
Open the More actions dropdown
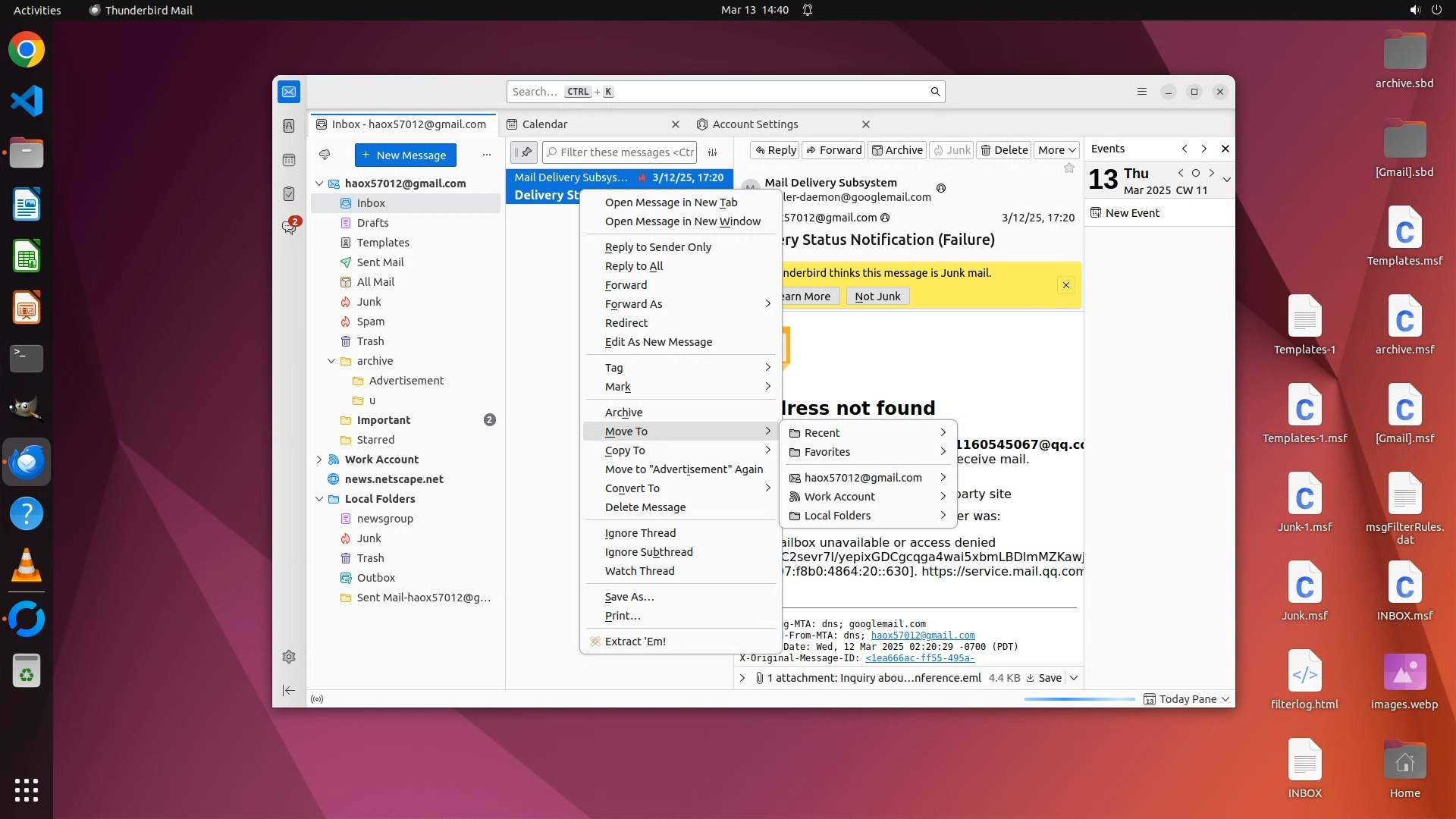(x=1056, y=150)
